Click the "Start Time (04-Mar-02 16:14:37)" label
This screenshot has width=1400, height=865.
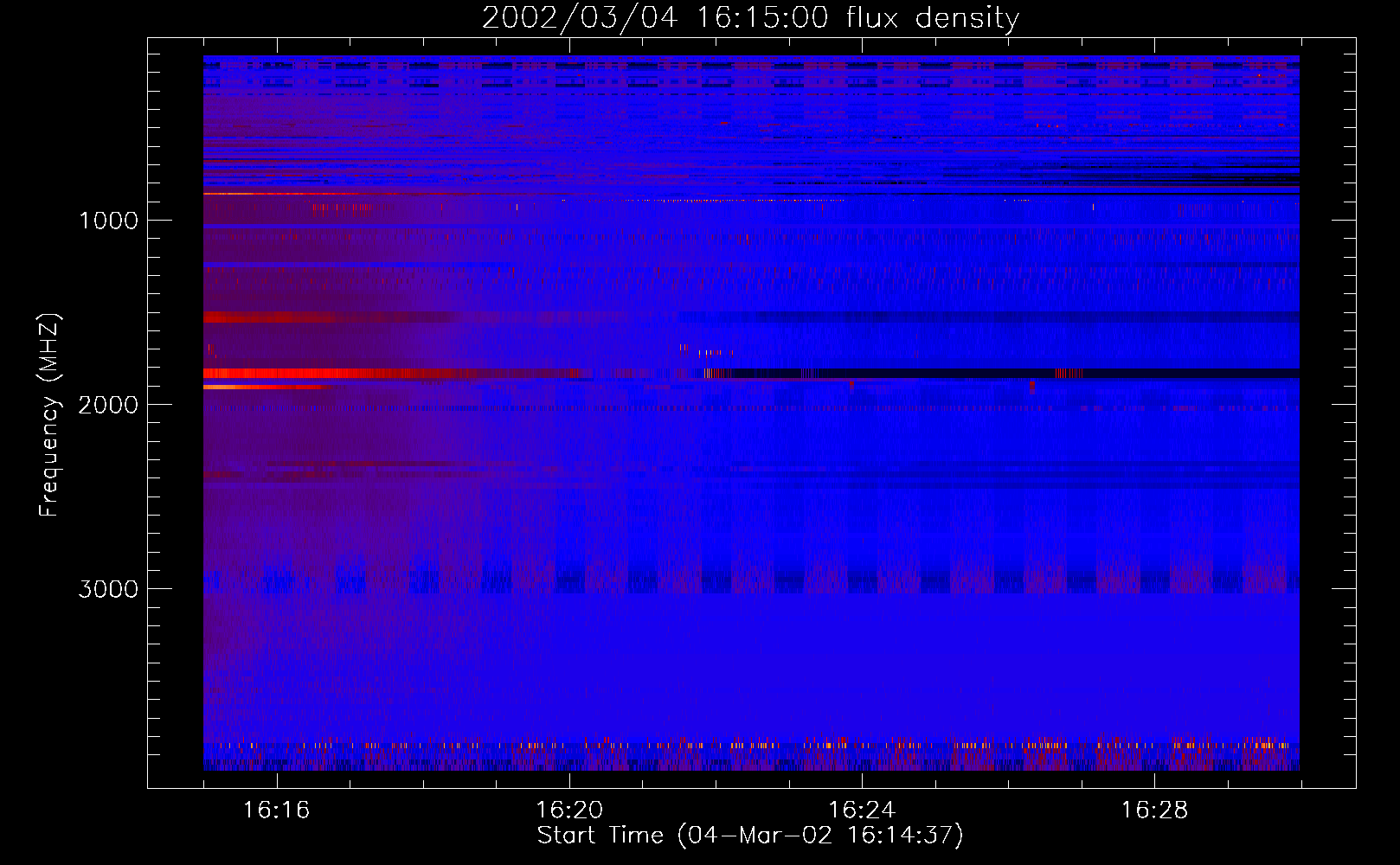pos(750,836)
